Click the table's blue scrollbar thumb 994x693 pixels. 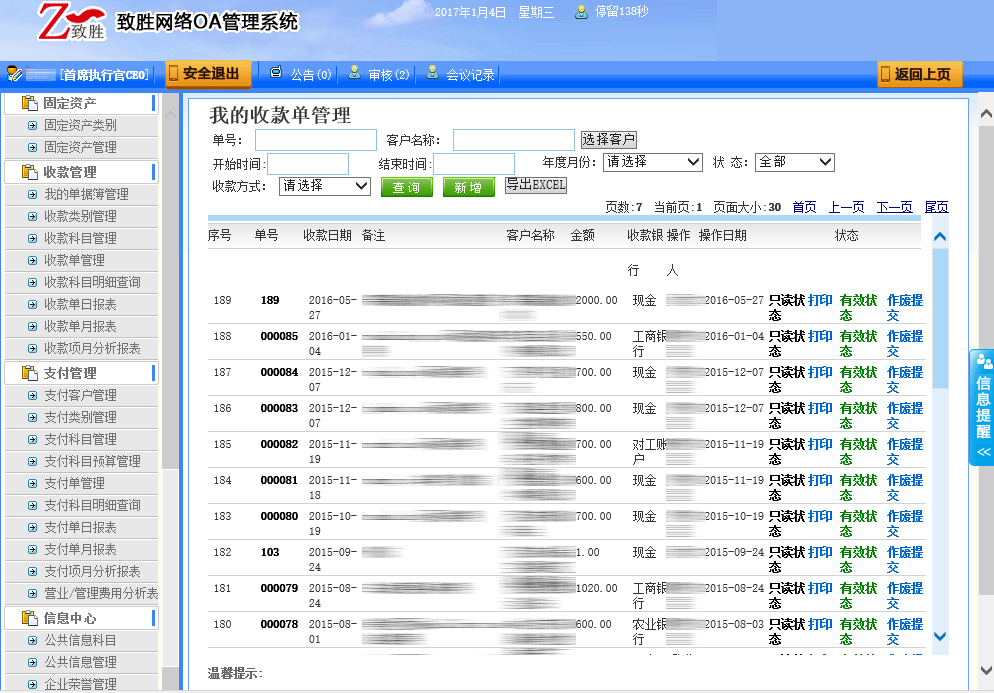pos(940,319)
